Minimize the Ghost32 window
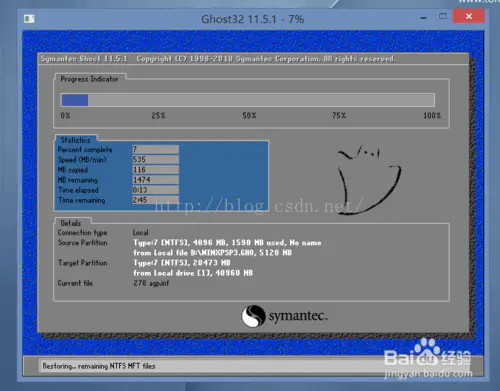Screen dimensions: 500x391 (x=424, y=17)
